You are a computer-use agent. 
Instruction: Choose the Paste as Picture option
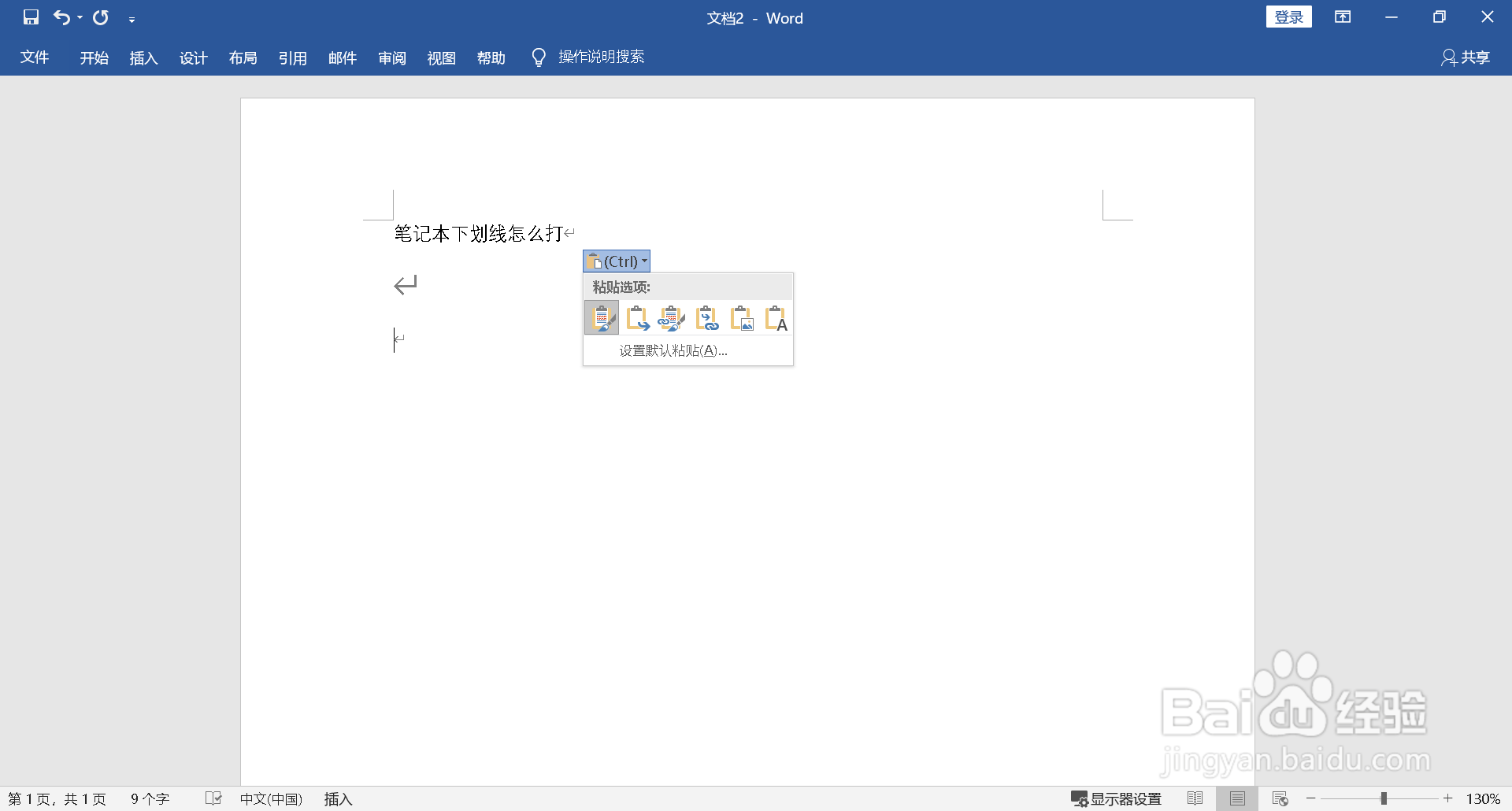click(742, 318)
